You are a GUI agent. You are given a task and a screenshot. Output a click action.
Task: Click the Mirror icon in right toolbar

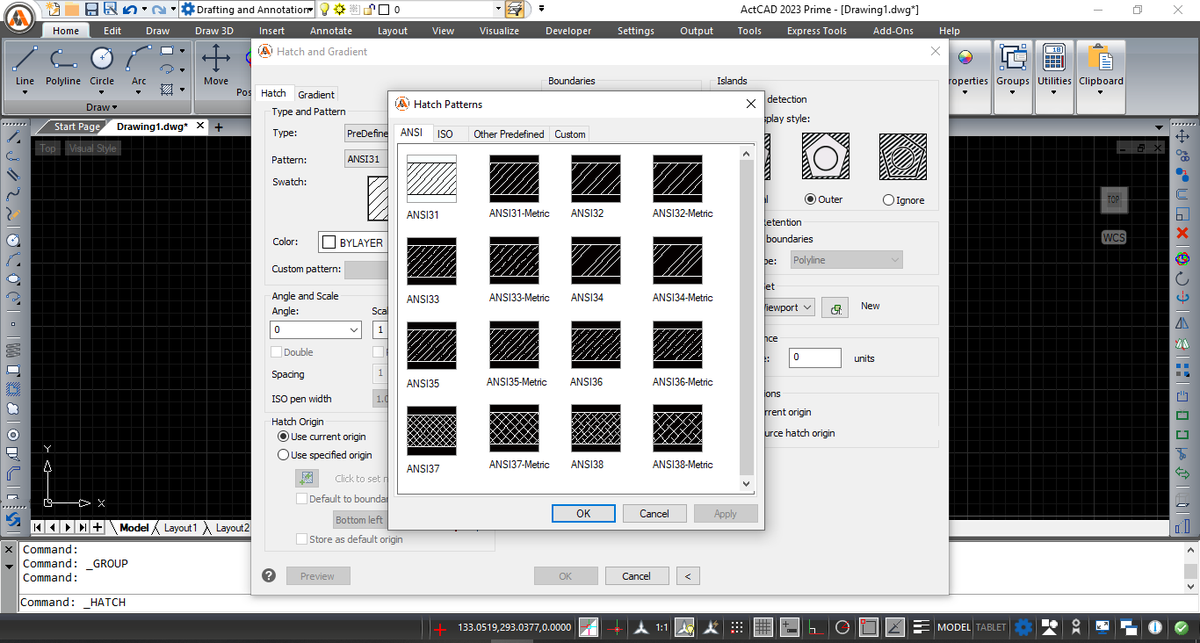(x=1182, y=323)
